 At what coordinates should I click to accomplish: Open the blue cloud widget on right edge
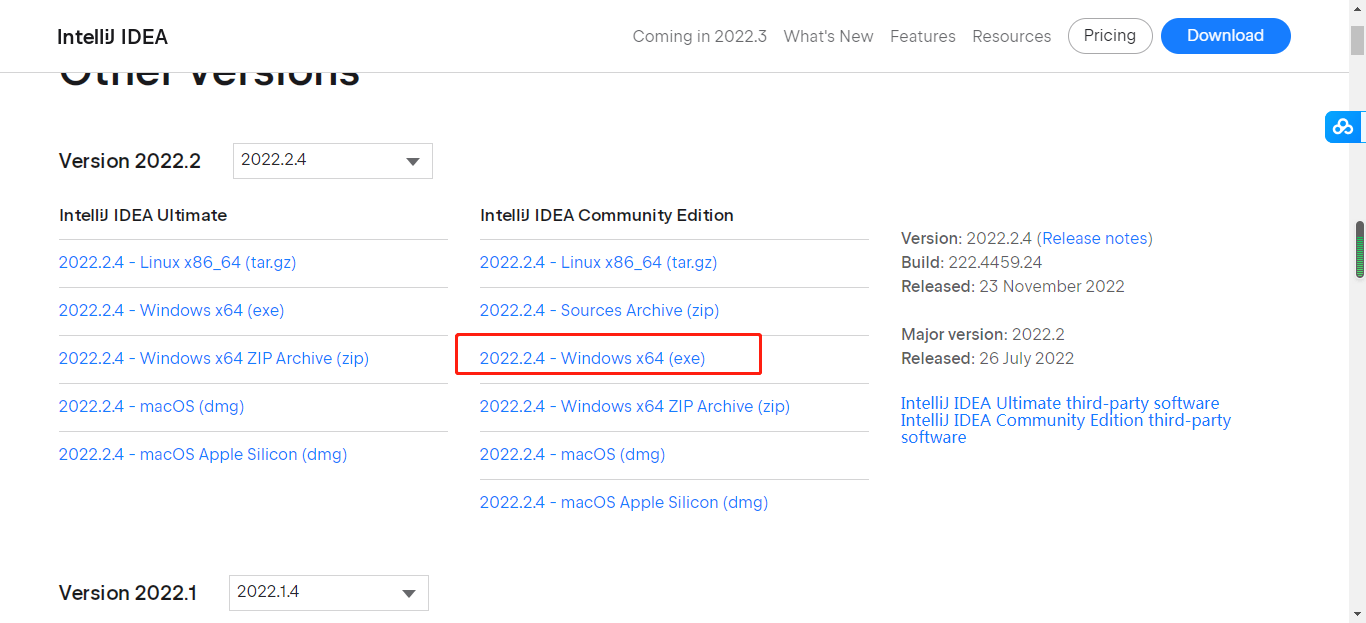(x=1343, y=127)
